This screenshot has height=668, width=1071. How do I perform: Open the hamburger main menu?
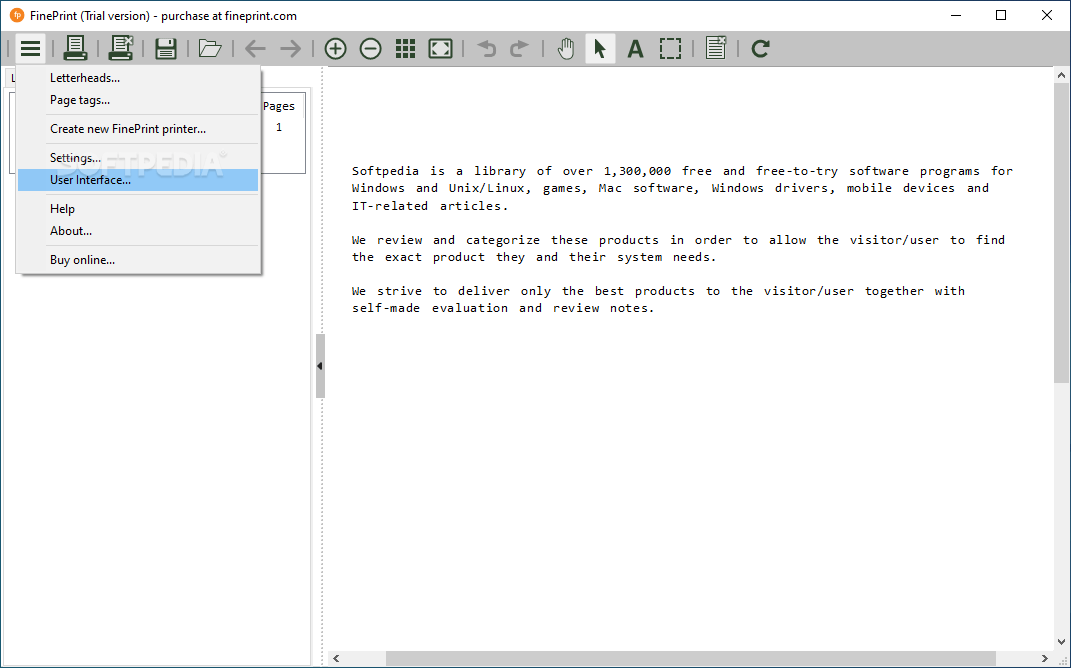click(29, 47)
